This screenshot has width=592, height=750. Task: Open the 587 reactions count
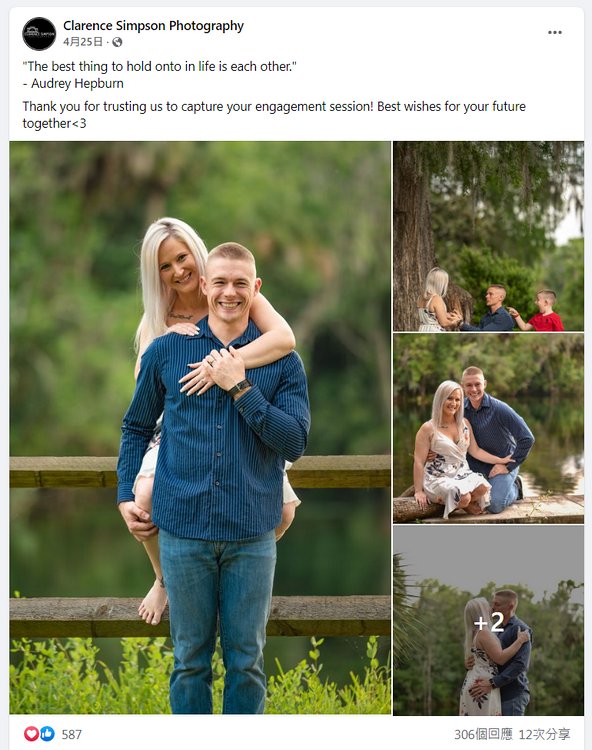(x=72, y=734)
